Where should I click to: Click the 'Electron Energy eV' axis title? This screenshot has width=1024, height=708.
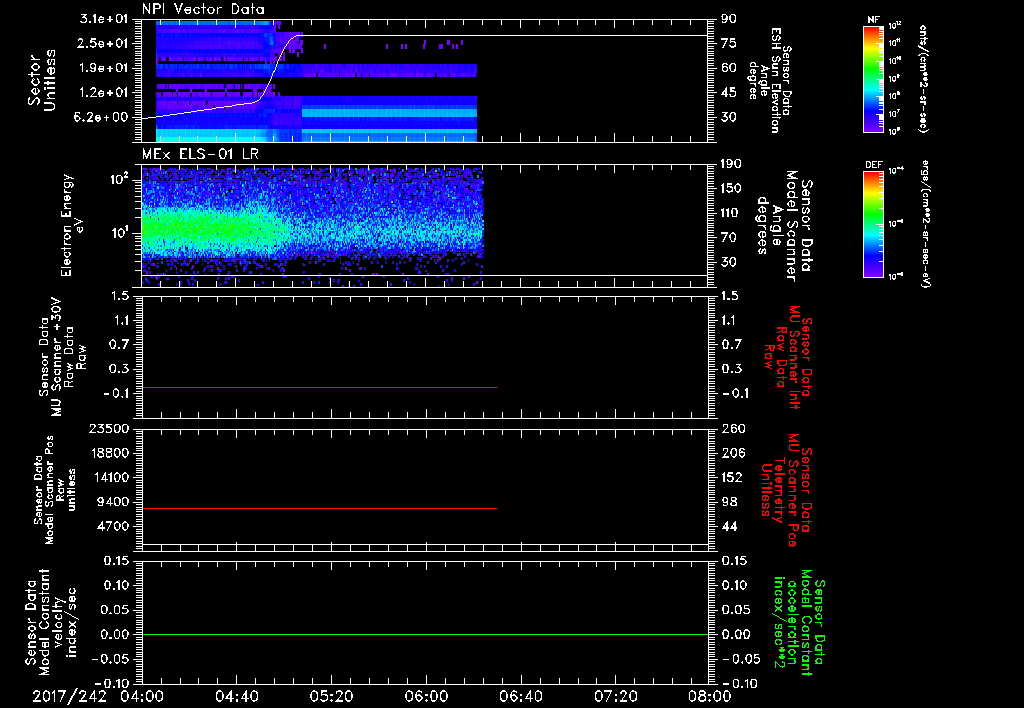click(x=73, y=225)
